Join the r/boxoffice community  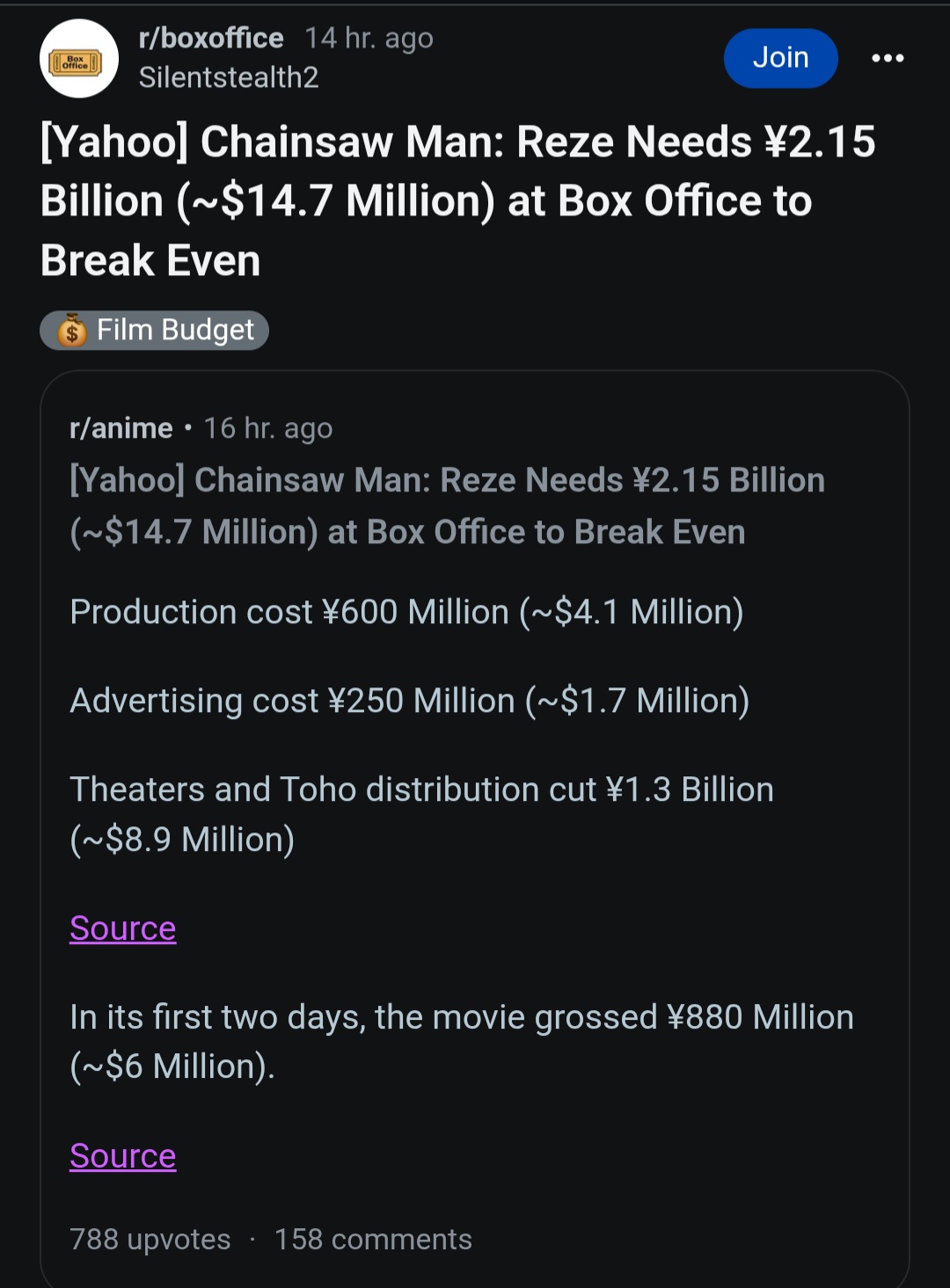[780, 58]
